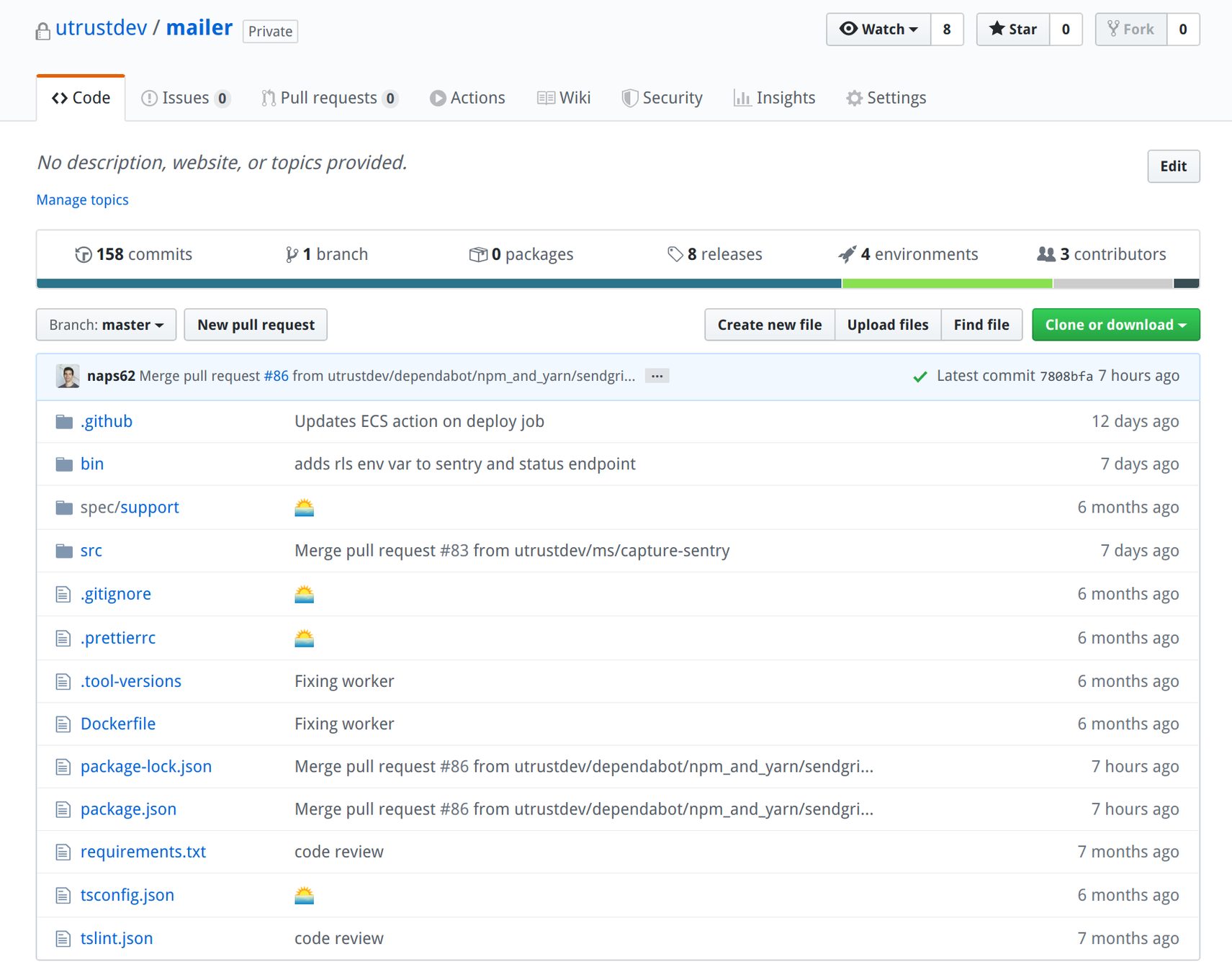1232x972 pixels.
Task: Open the mailer repository name link
Action: 199,28
